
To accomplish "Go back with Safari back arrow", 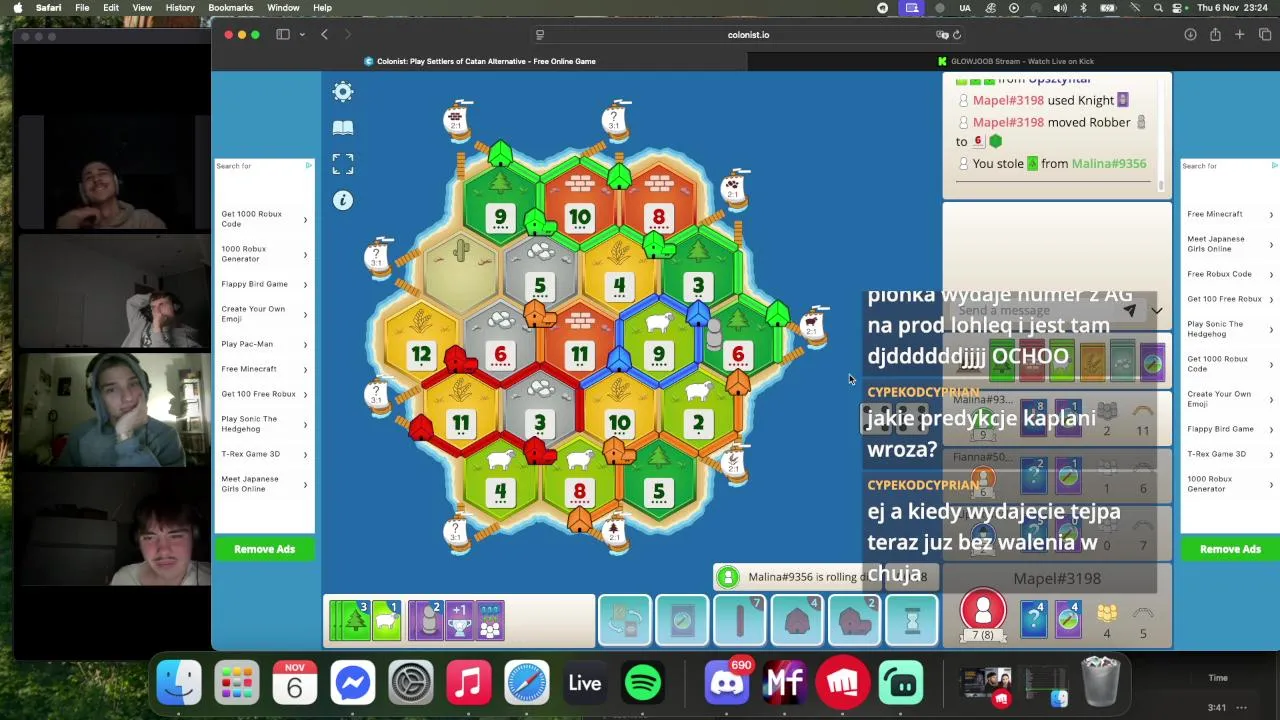I will (x=324, y=35).
